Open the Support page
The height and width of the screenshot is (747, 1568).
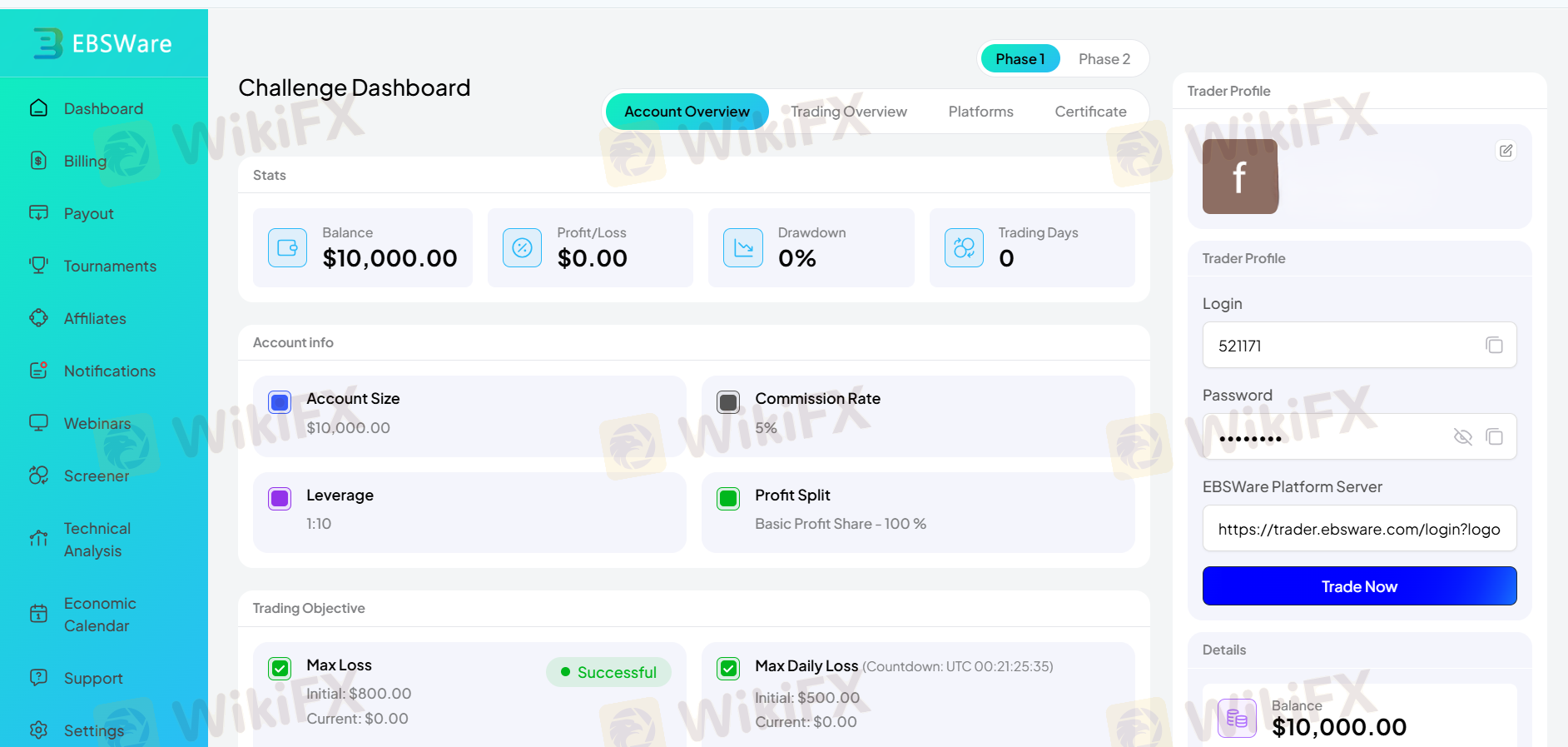pos(93,678)
